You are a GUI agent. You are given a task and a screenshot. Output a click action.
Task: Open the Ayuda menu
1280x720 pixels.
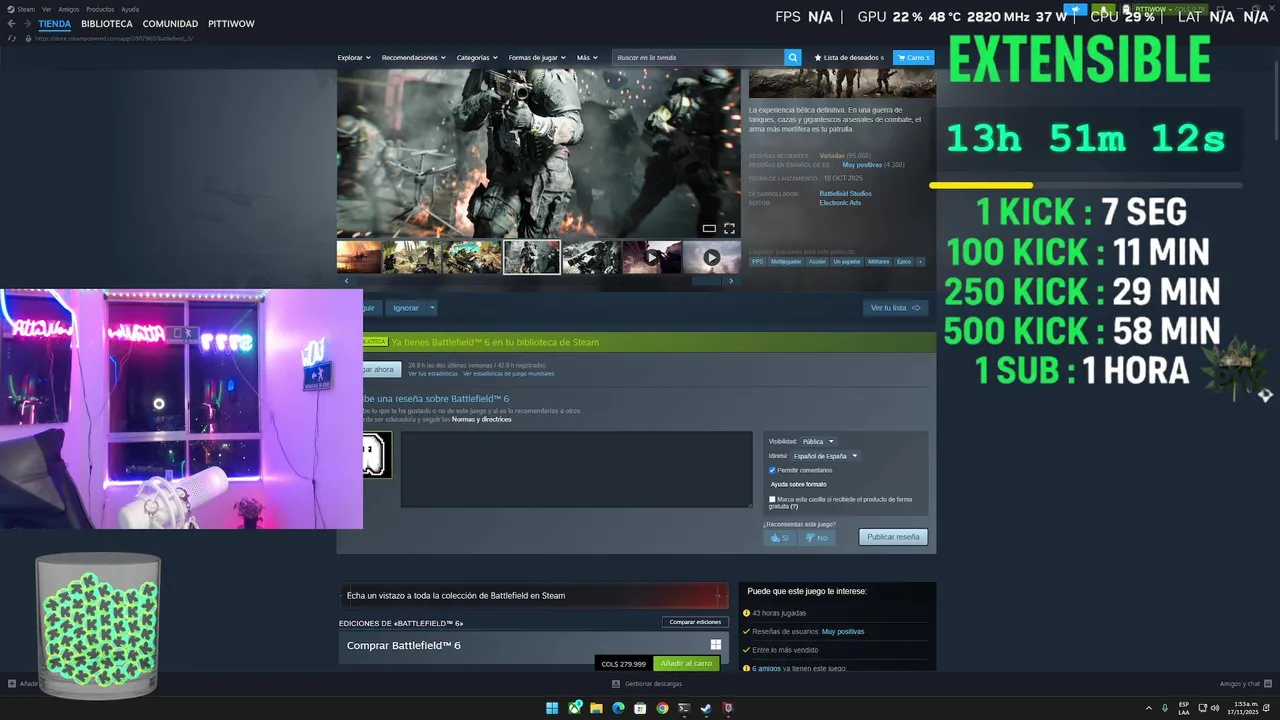click(130, 9)
